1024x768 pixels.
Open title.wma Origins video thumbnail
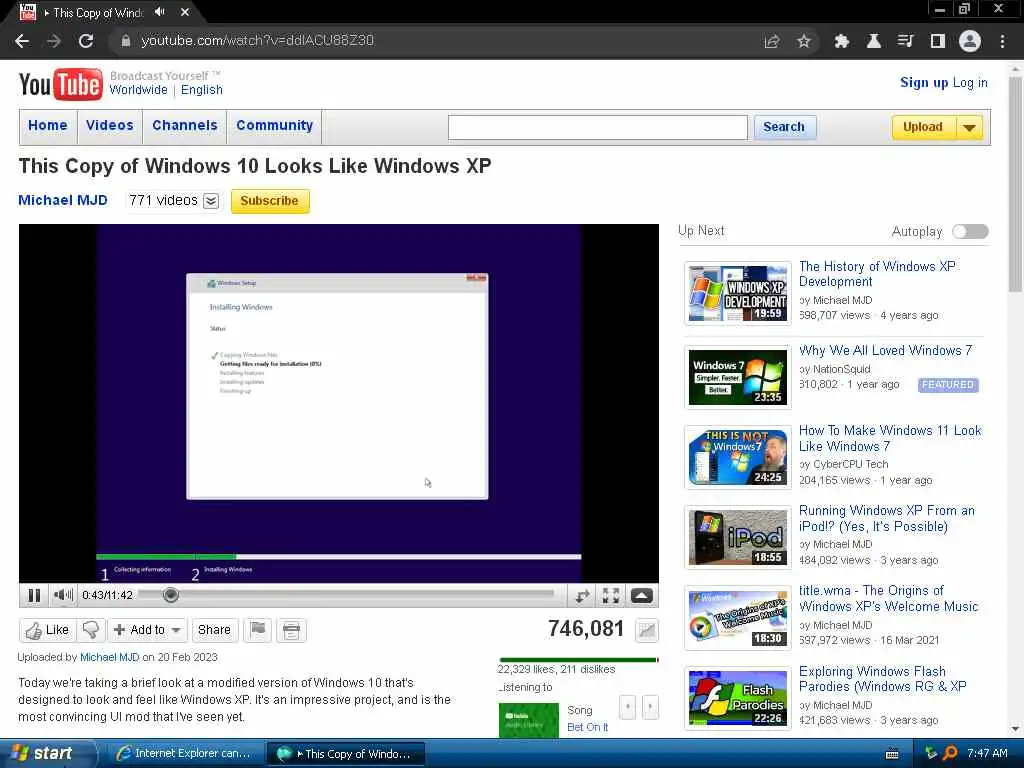738,618
